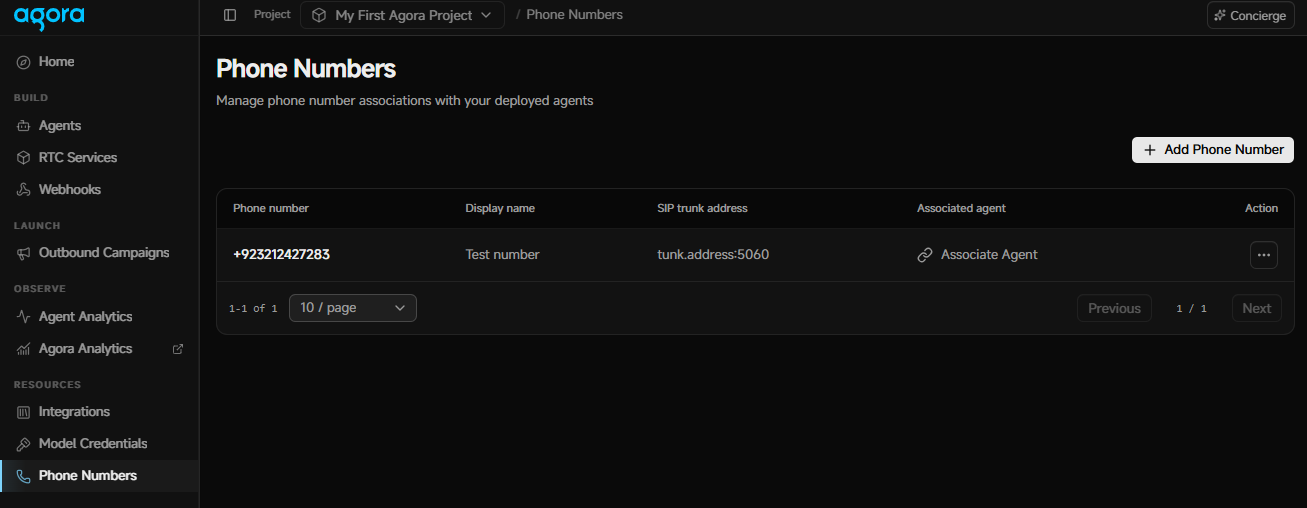The width and height of the screenshot is (1307, 508).
Task: Open Model Credentials in the sidebar
Action: [99, 444]
